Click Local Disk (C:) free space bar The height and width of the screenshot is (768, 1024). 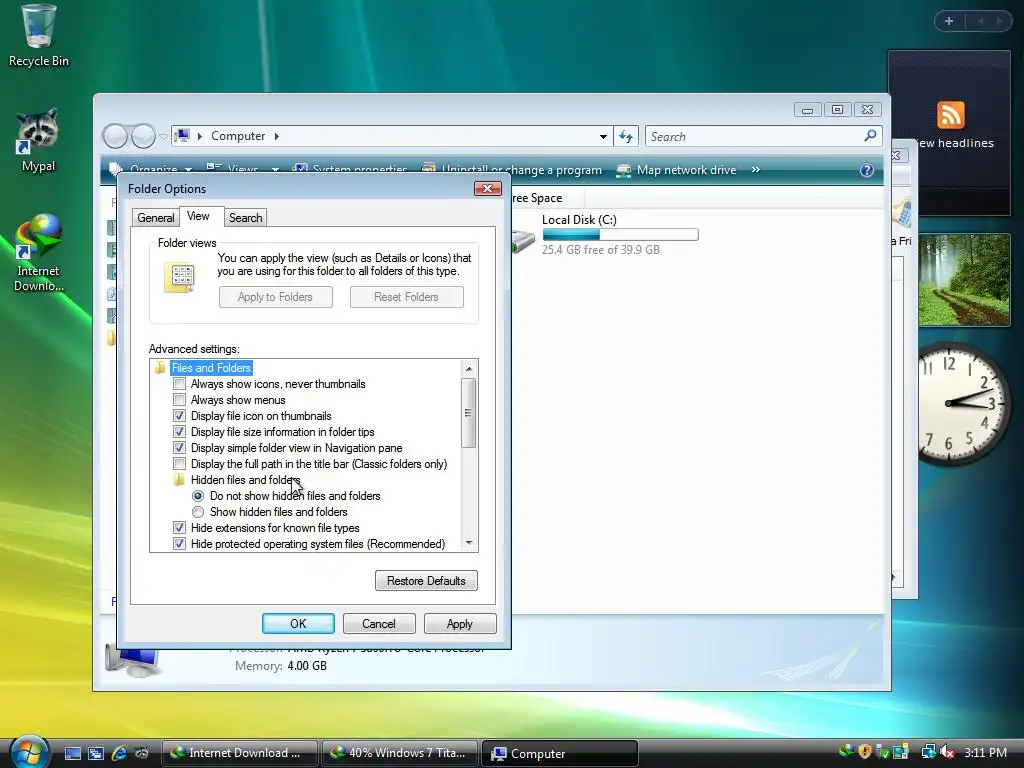coord(620,234)
